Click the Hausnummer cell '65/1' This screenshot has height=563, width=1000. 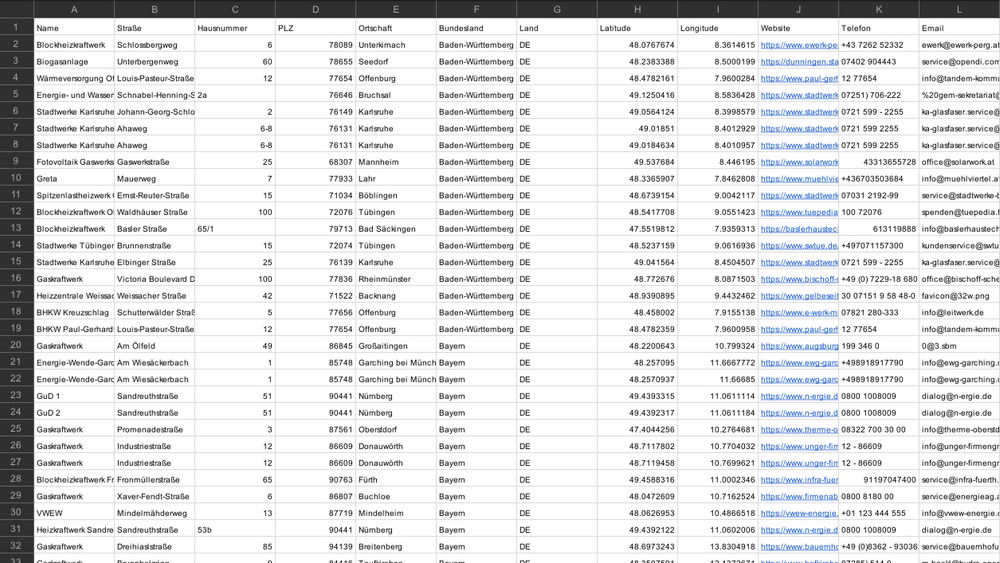(x=235, y=229)
